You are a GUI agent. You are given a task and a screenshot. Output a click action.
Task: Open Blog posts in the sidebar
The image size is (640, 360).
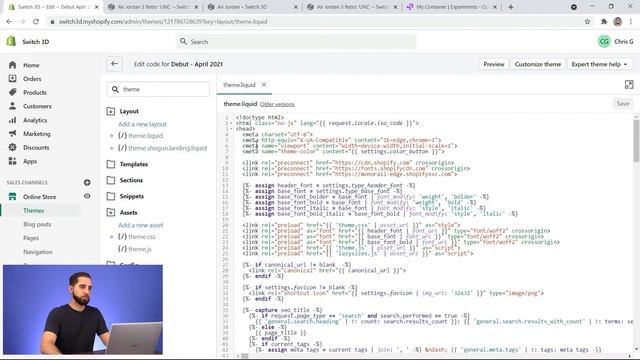tap(37, 224)
